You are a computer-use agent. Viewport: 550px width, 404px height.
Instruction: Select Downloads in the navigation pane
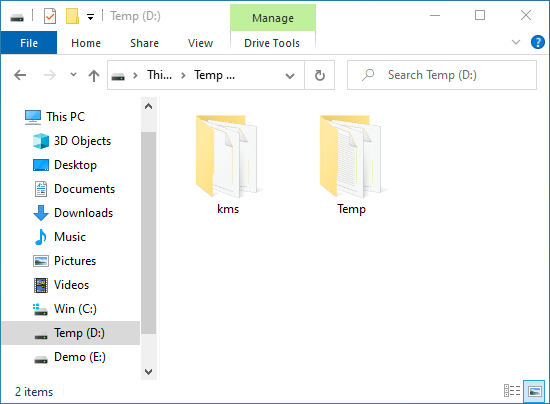(83, 213)
